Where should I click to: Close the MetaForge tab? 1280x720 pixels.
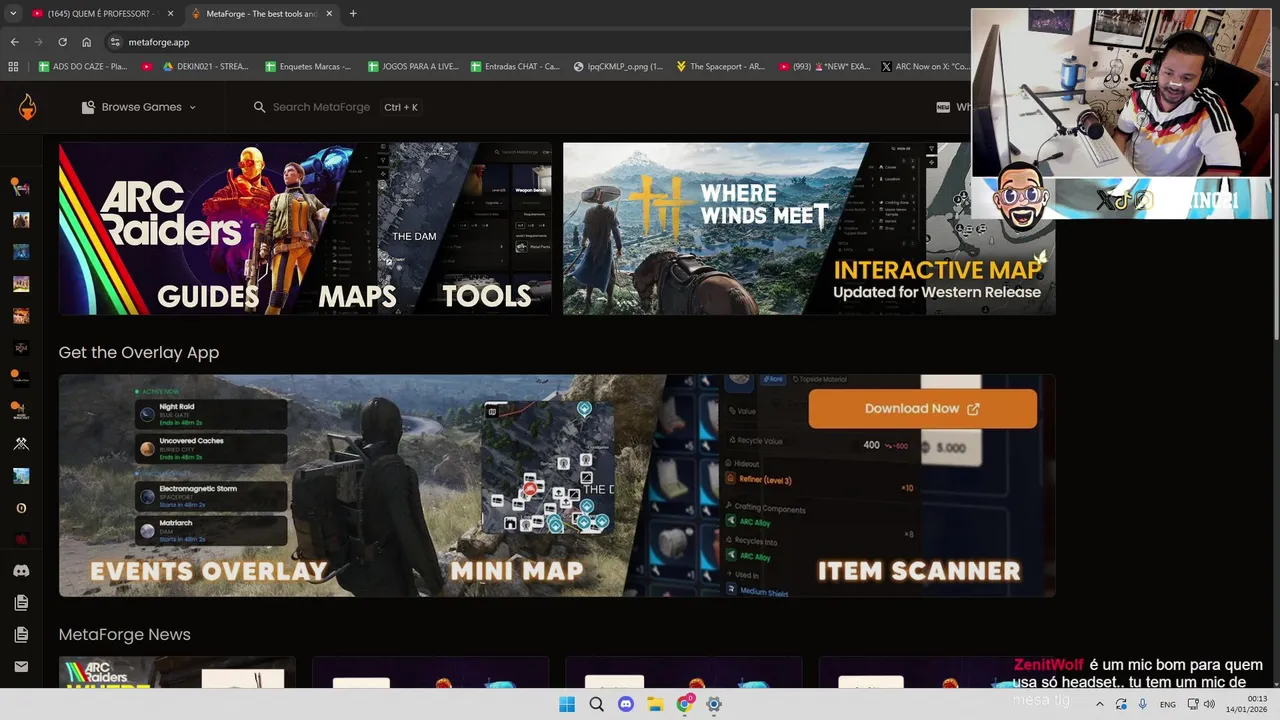pos(330,14)
